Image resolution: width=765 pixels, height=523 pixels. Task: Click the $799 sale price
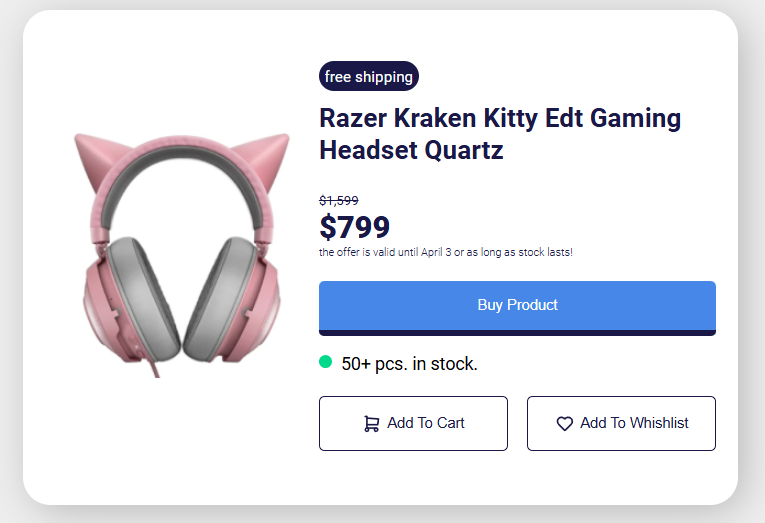pos(355,227)
